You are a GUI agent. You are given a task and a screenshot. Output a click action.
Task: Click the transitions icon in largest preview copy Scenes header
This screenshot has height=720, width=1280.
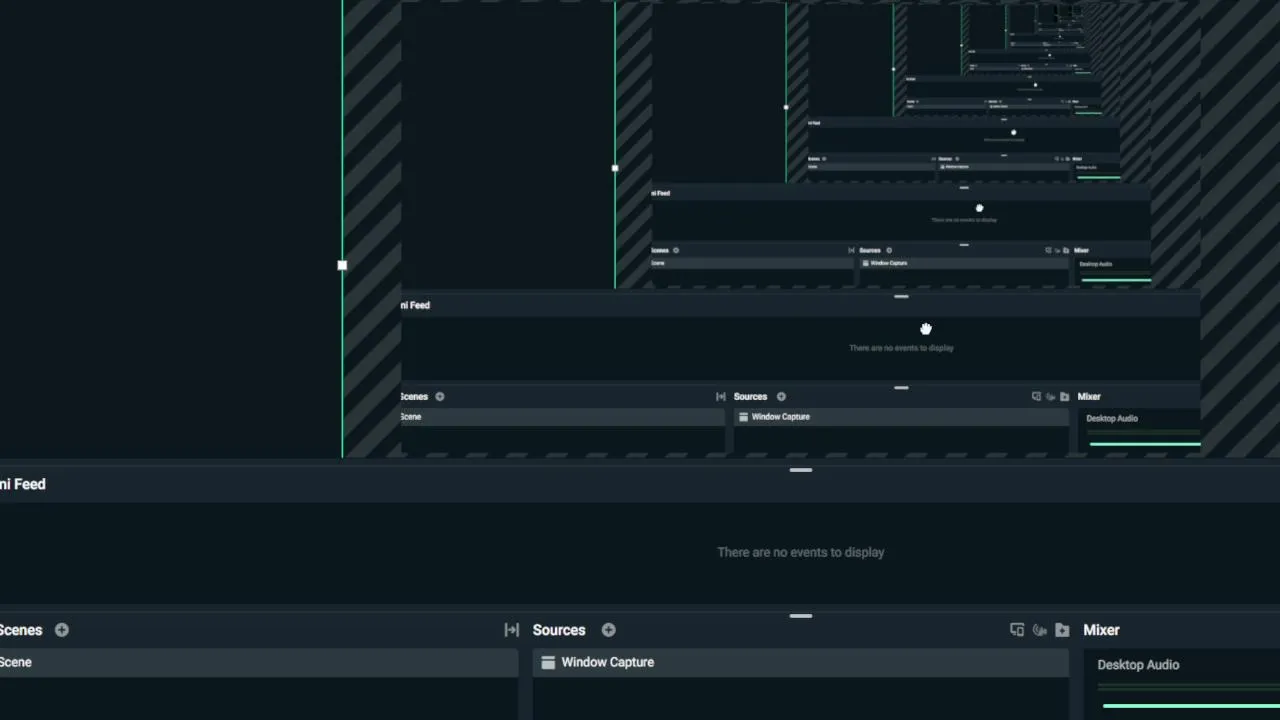point(720,397)
